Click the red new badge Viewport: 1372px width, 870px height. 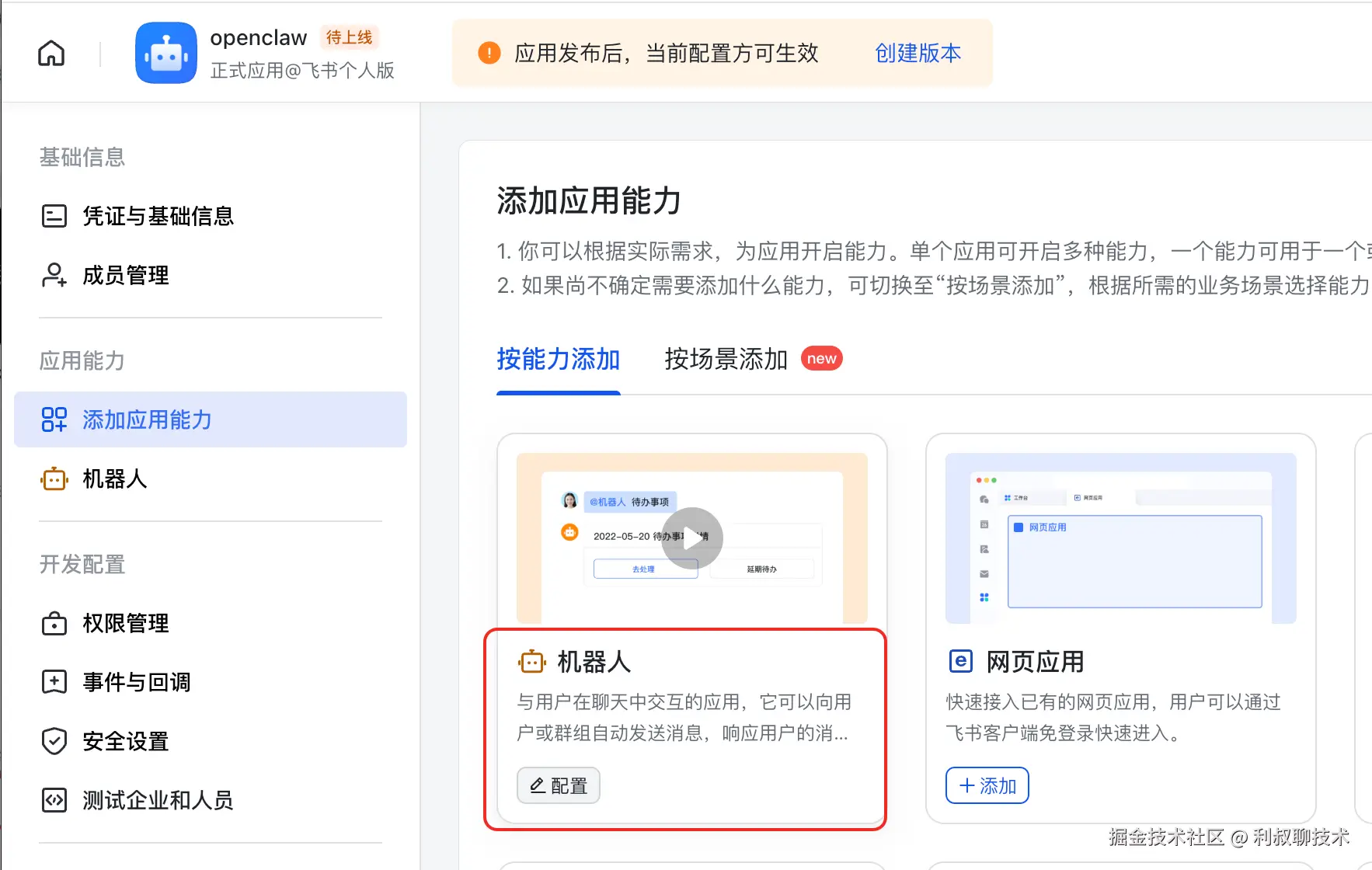click(822, 358)
